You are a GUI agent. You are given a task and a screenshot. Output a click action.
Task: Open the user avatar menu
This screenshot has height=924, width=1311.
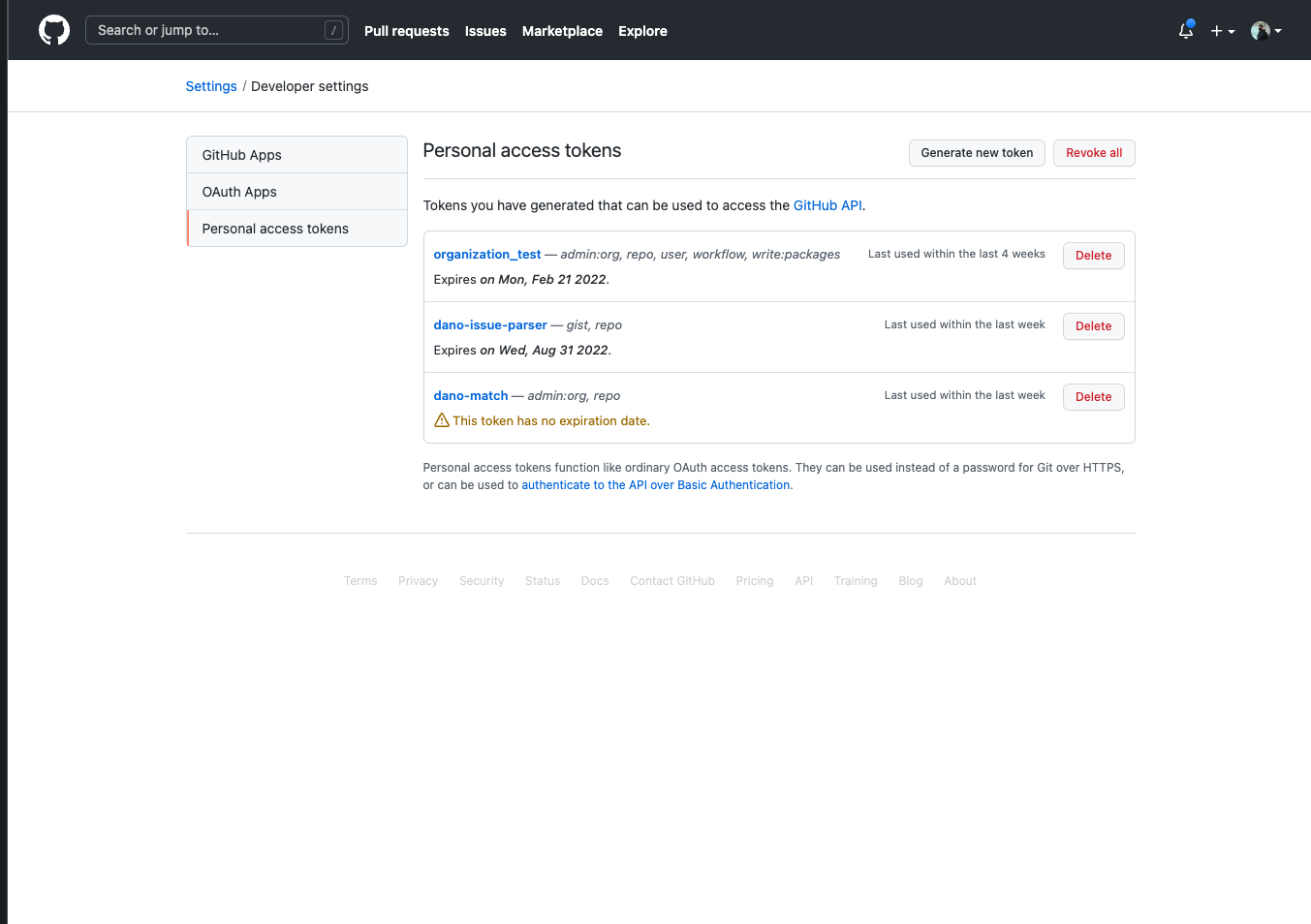(1265, 31)
